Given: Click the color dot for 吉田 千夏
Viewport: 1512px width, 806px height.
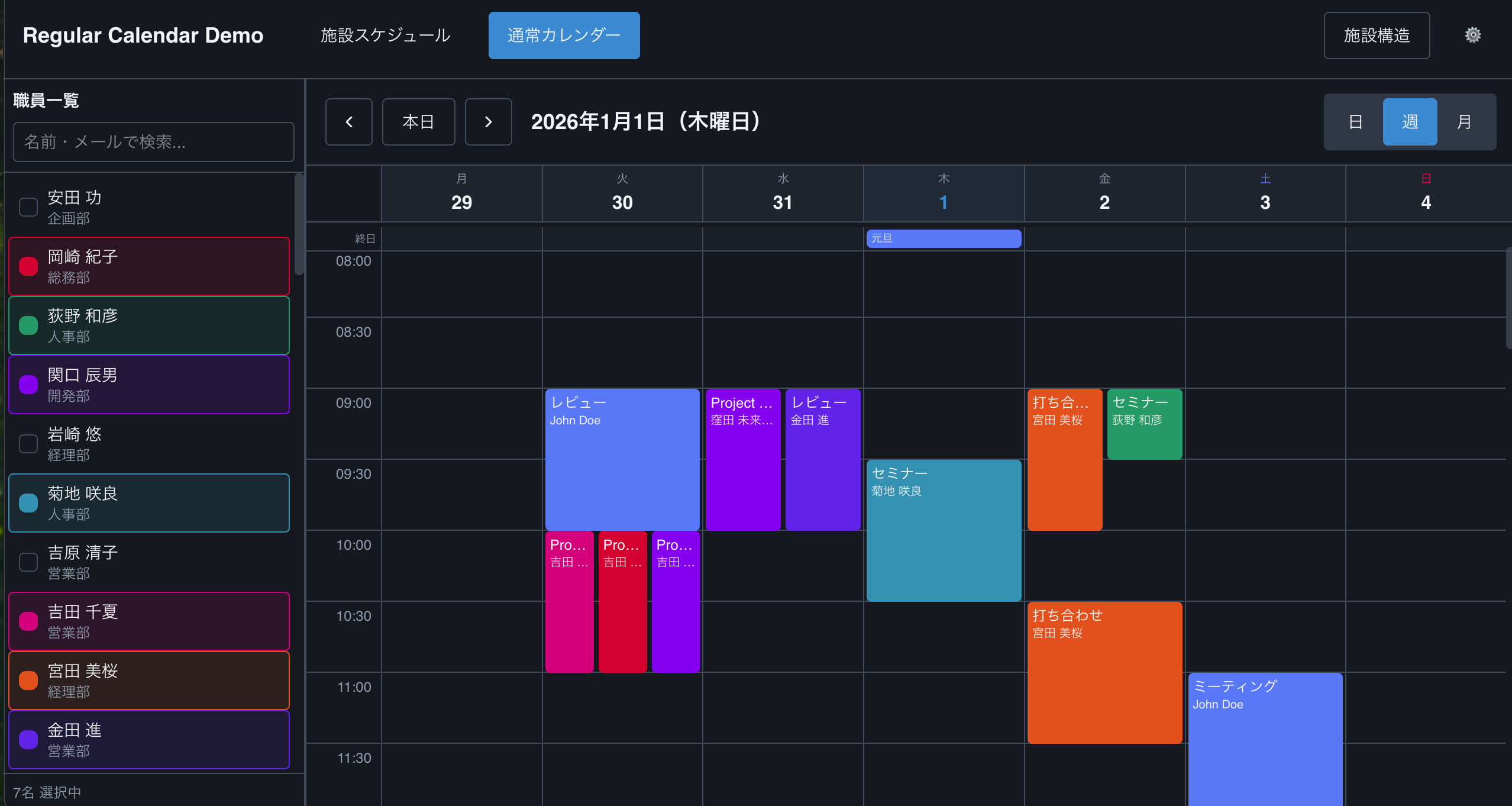Looking at the screenshot, I should 28,621.
